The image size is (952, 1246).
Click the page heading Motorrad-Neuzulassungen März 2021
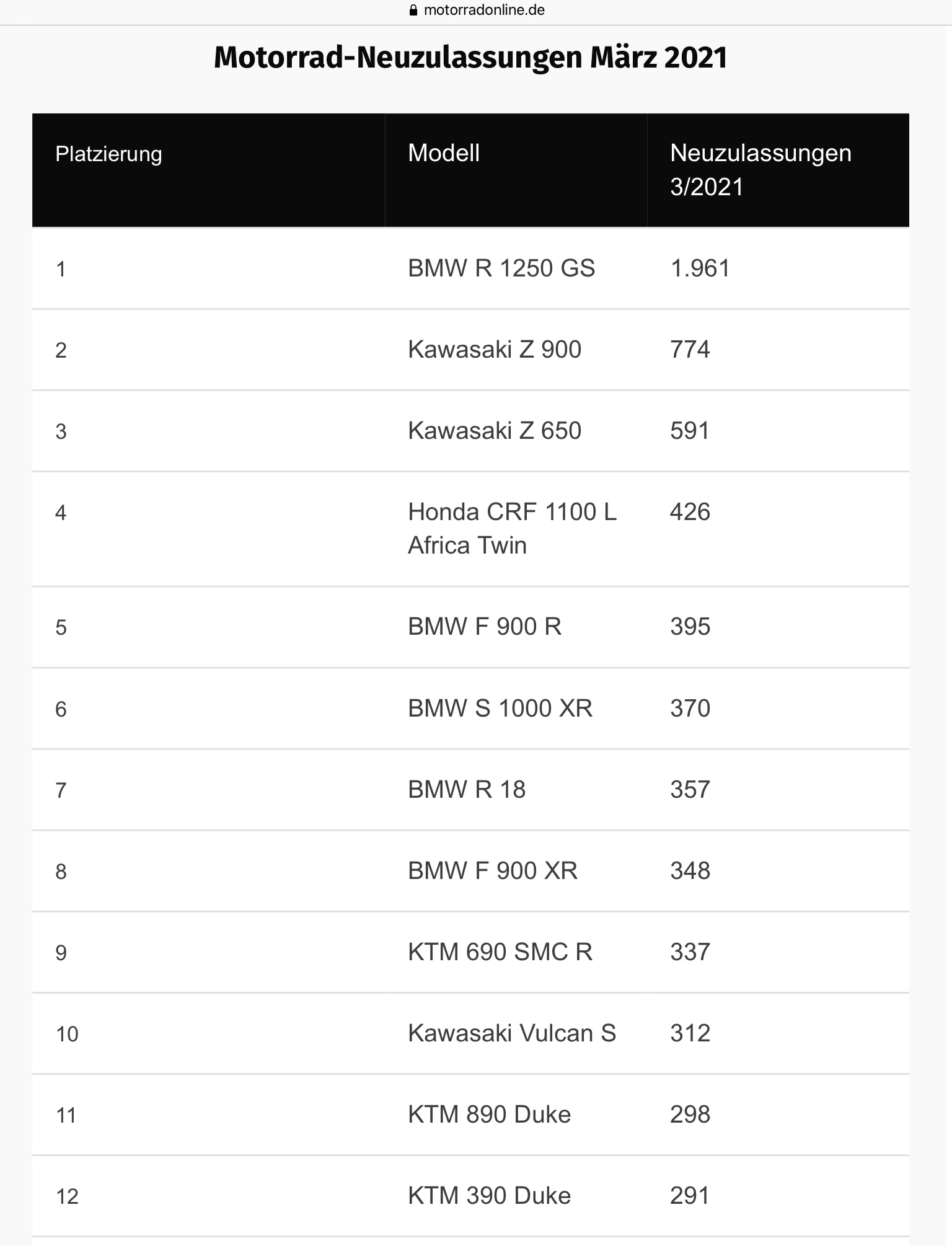coord(470,57)
